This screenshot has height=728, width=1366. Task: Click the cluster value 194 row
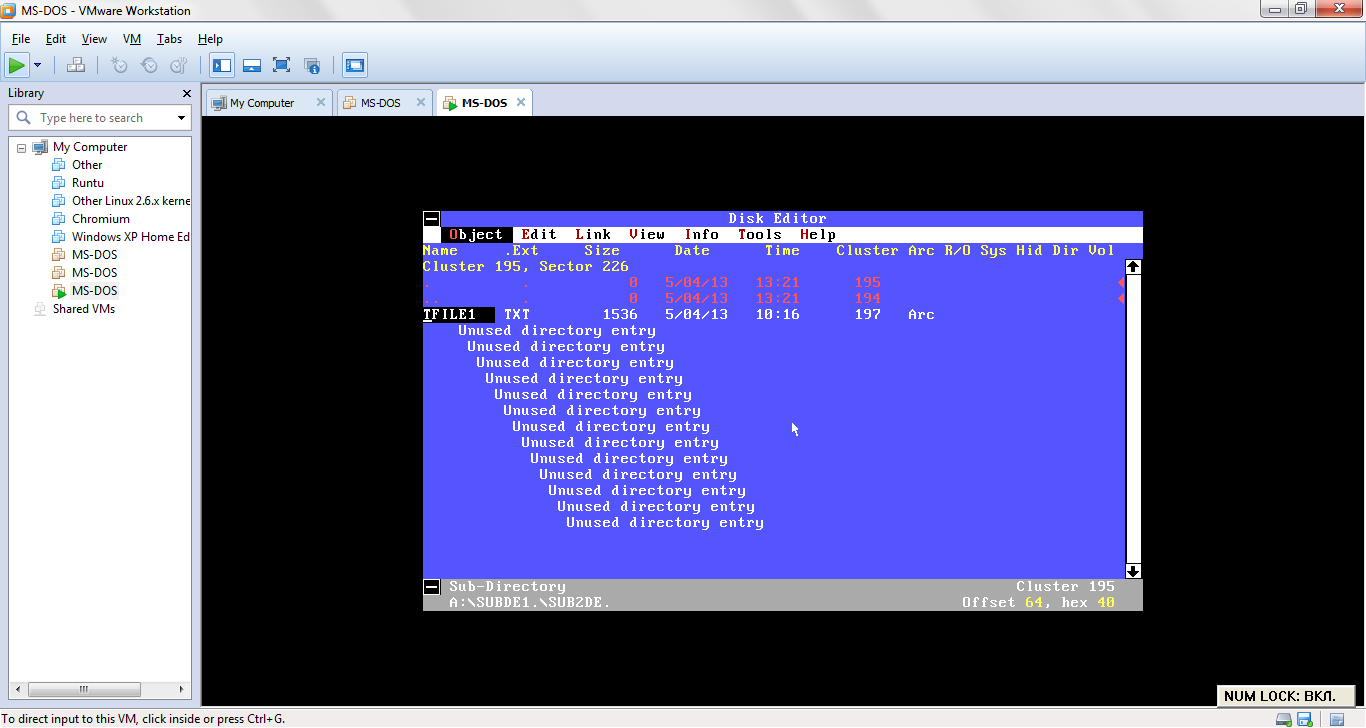coord(868,299)
